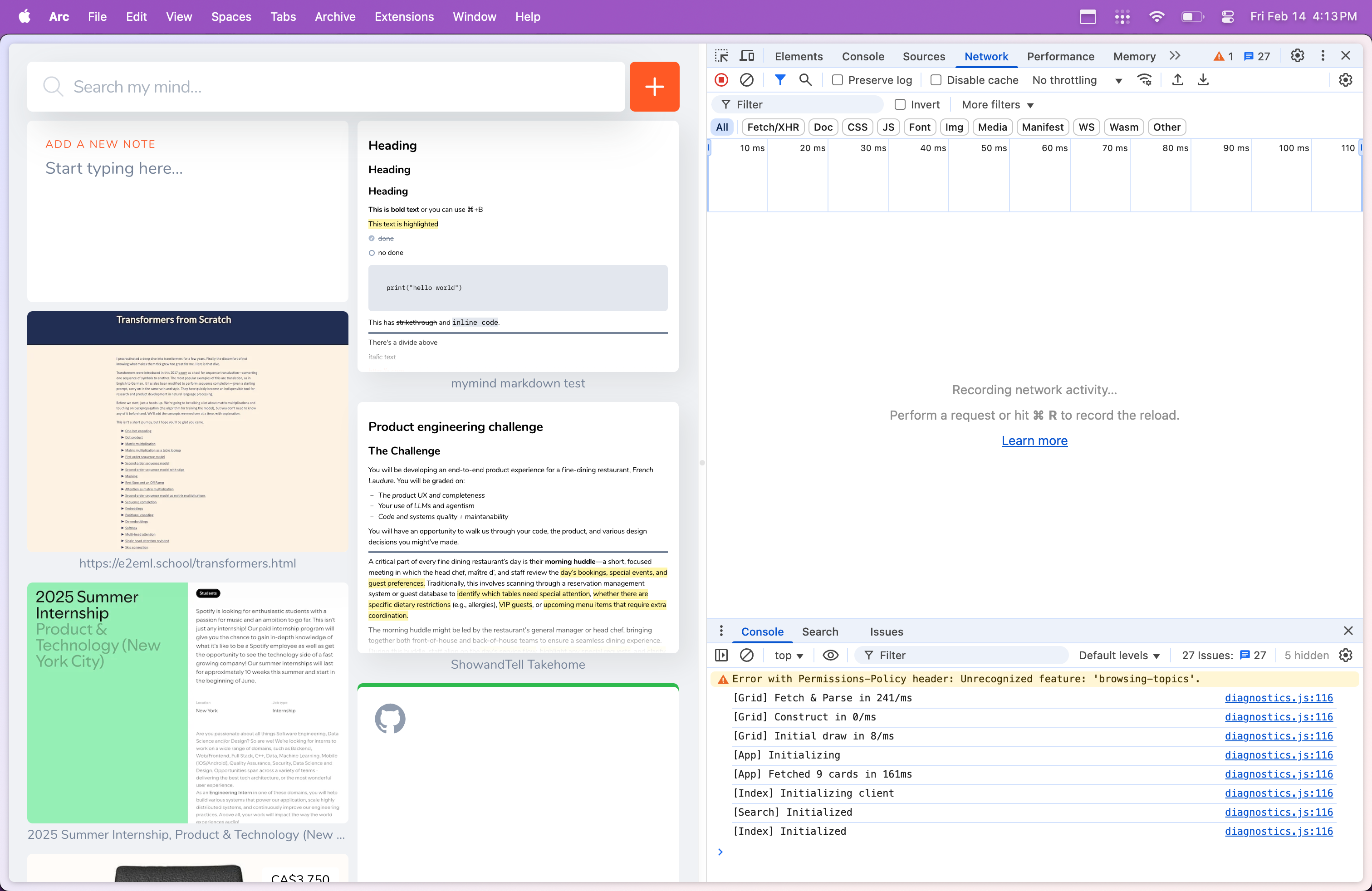This screenshot has width=1372, height=891.
Task: Click the Learn more link
Action: coord(1034,441)
